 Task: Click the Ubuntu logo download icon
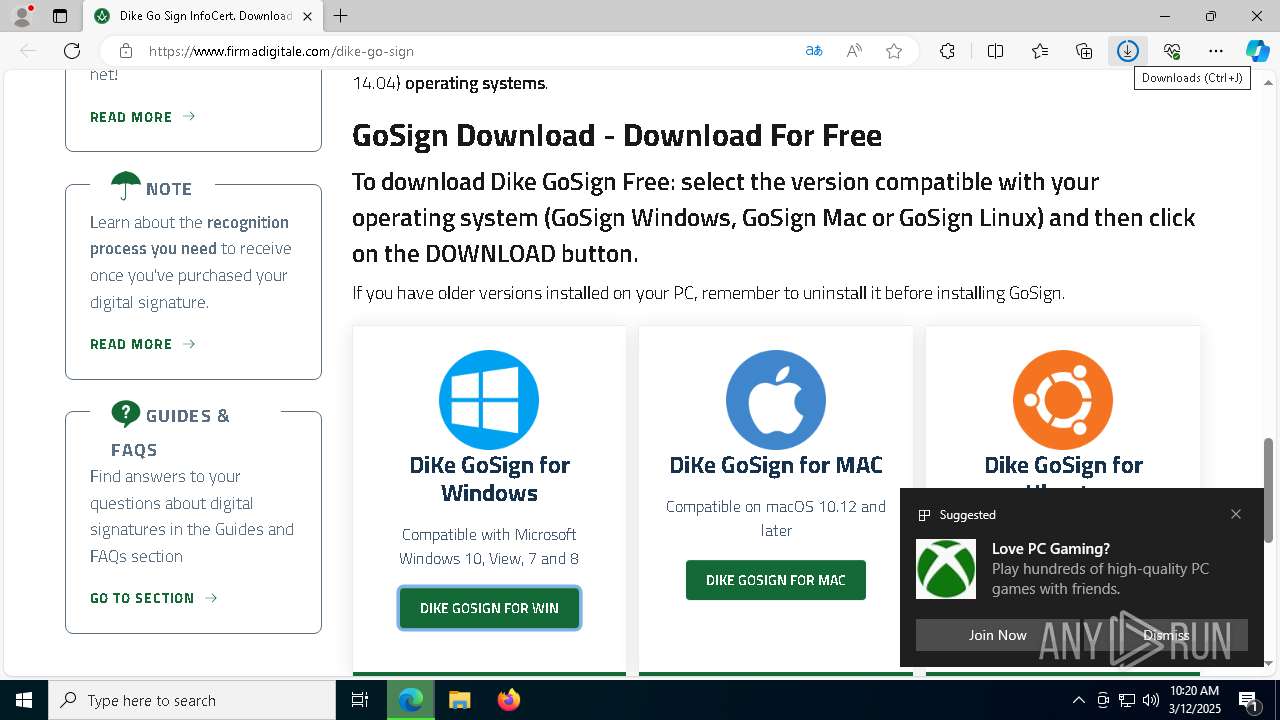(1063, 400)
